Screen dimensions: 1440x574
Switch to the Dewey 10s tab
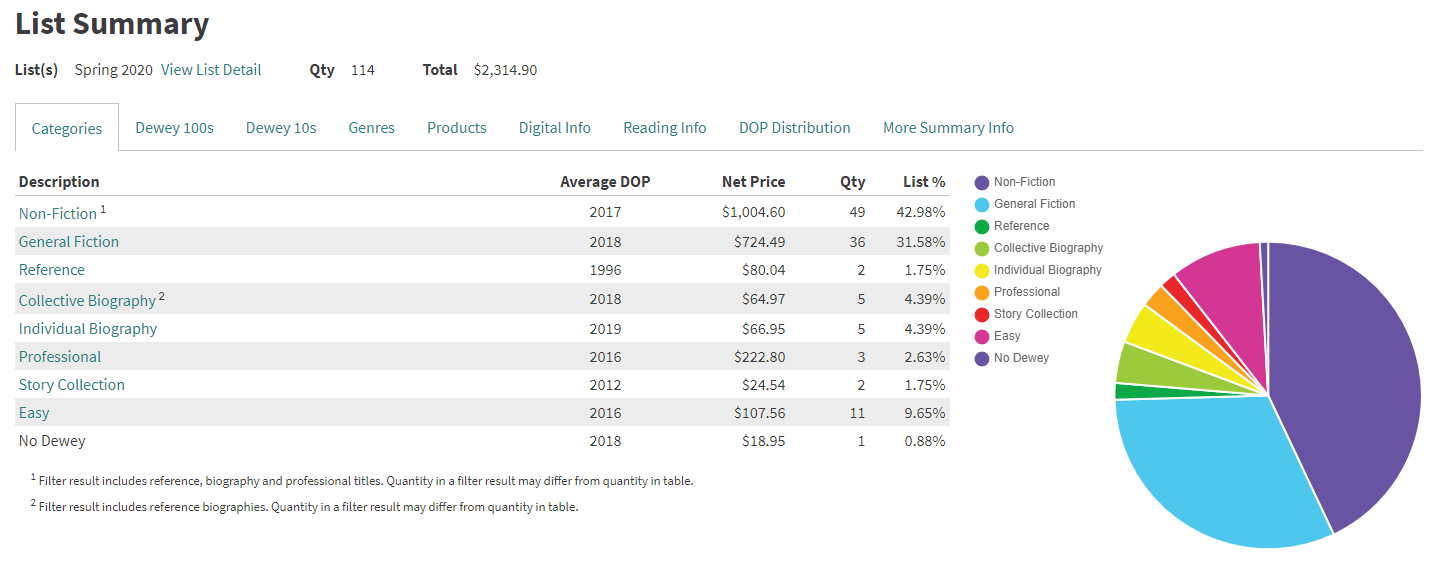(x=281, y=128)
